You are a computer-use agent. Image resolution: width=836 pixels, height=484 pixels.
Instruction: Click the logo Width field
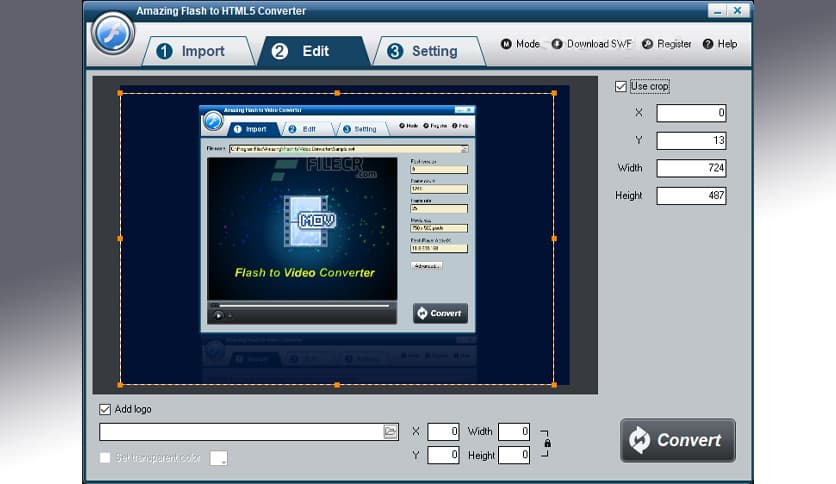(x=514, y=431)
